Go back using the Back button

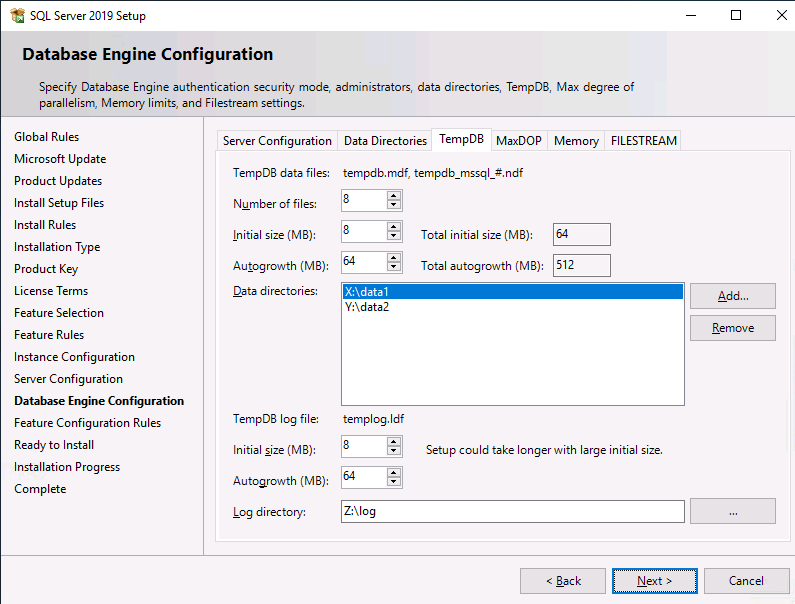pyautogui.click(x=562, y=581)
